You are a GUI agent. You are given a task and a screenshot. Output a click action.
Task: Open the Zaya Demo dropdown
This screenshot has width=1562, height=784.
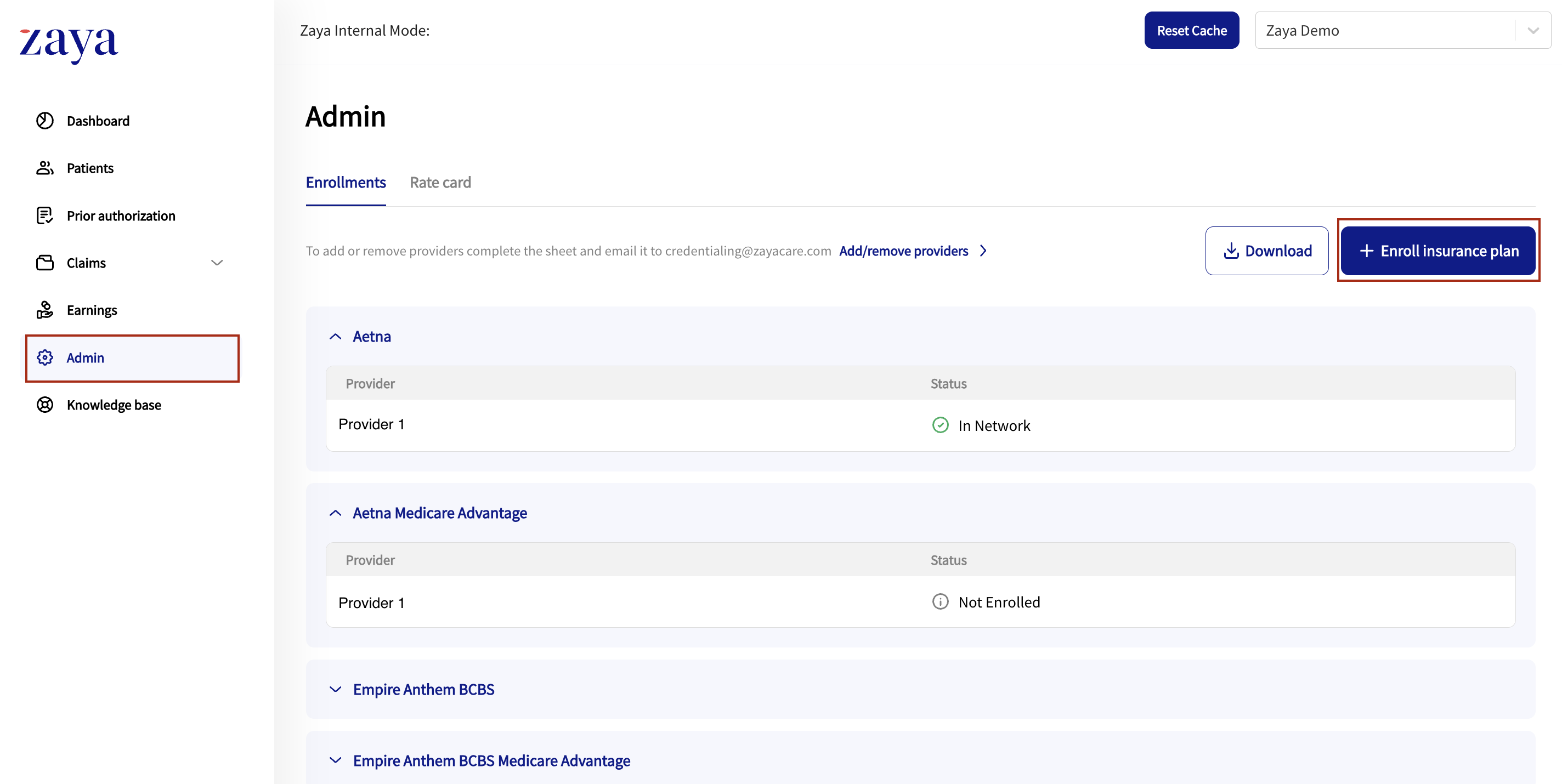[x=1533, y=30]
